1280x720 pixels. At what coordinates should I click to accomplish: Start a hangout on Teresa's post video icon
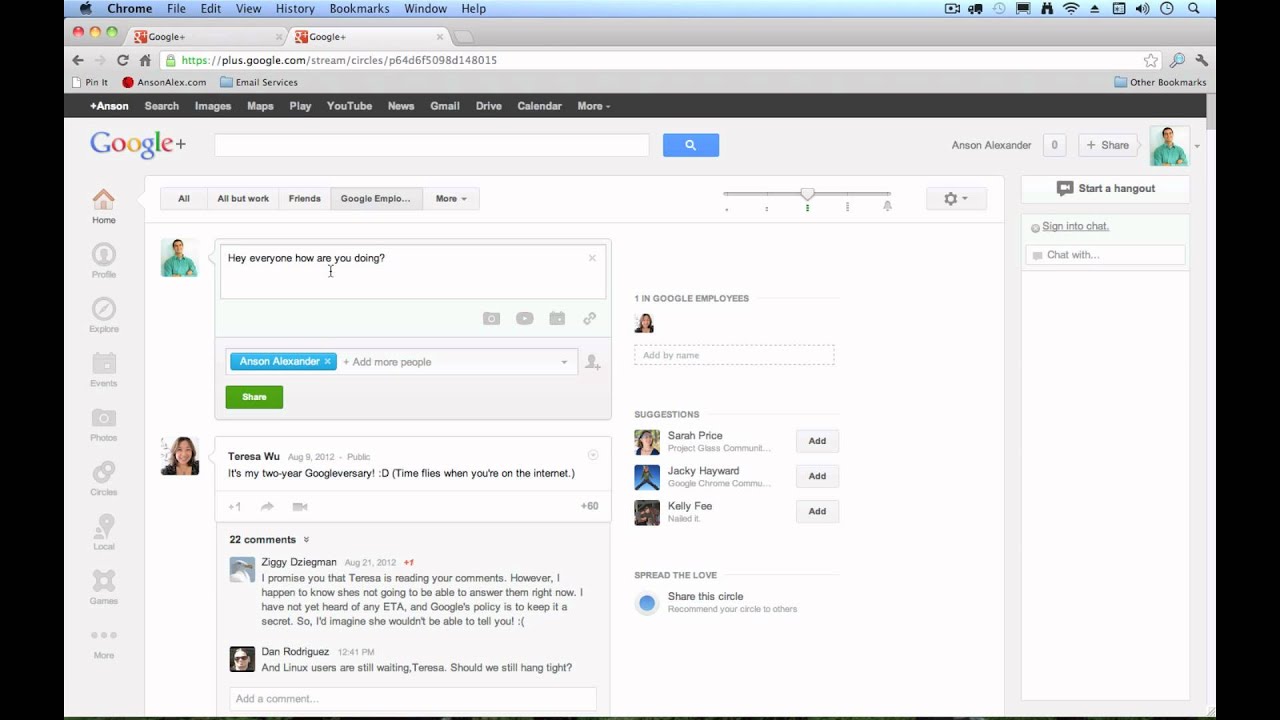[299, 506]
